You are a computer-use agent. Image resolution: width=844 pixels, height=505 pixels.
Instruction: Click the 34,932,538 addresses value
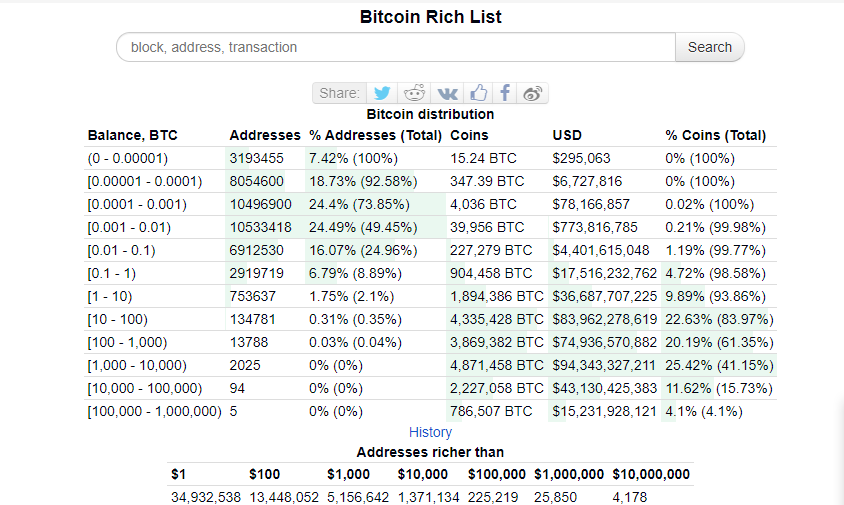[205, 496]
